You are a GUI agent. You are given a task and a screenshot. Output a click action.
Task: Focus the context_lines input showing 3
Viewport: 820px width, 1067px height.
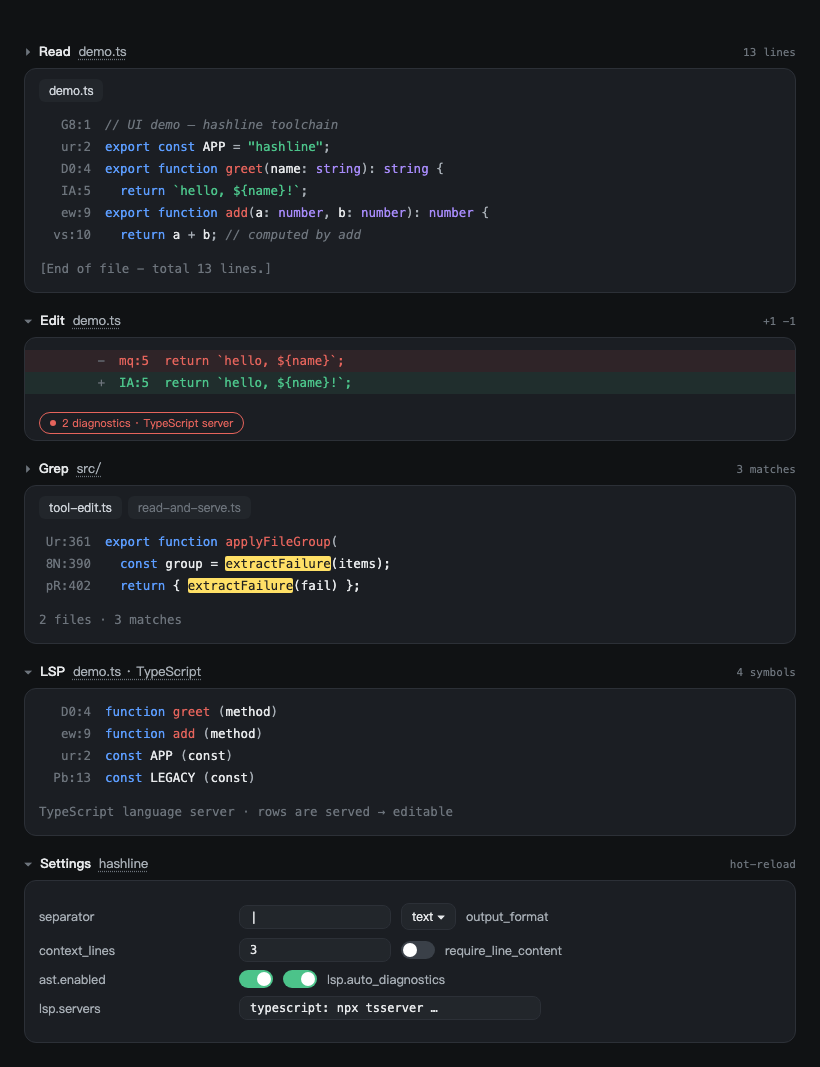click(315, 950)
